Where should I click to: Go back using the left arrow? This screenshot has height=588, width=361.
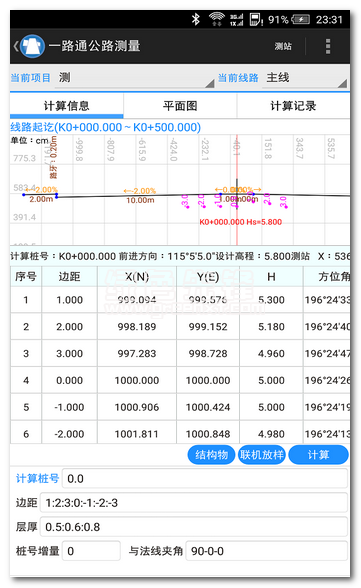click(x=16, y=46)
